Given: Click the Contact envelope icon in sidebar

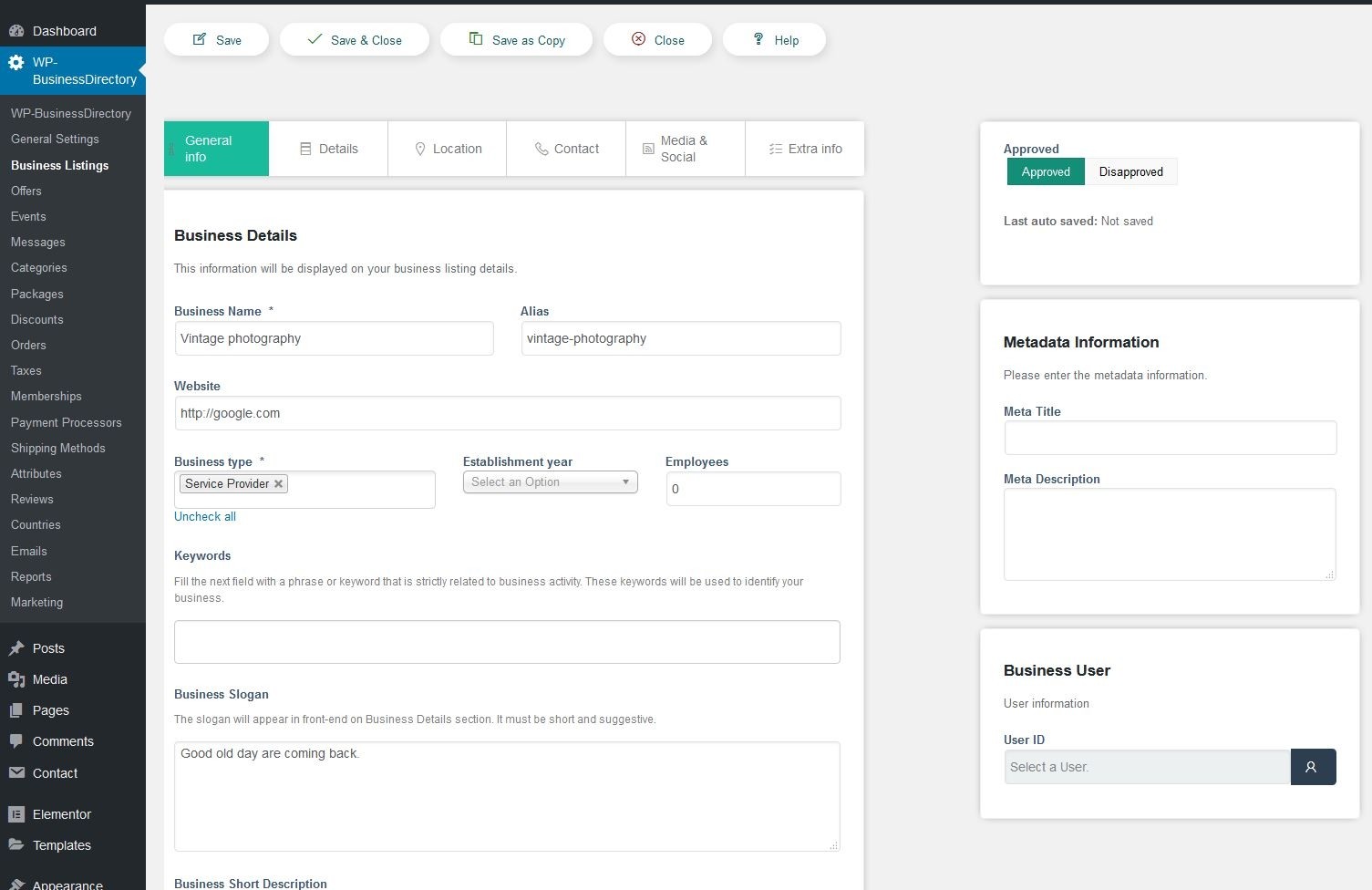Looking at the screenshot, I should coord(15,773).
